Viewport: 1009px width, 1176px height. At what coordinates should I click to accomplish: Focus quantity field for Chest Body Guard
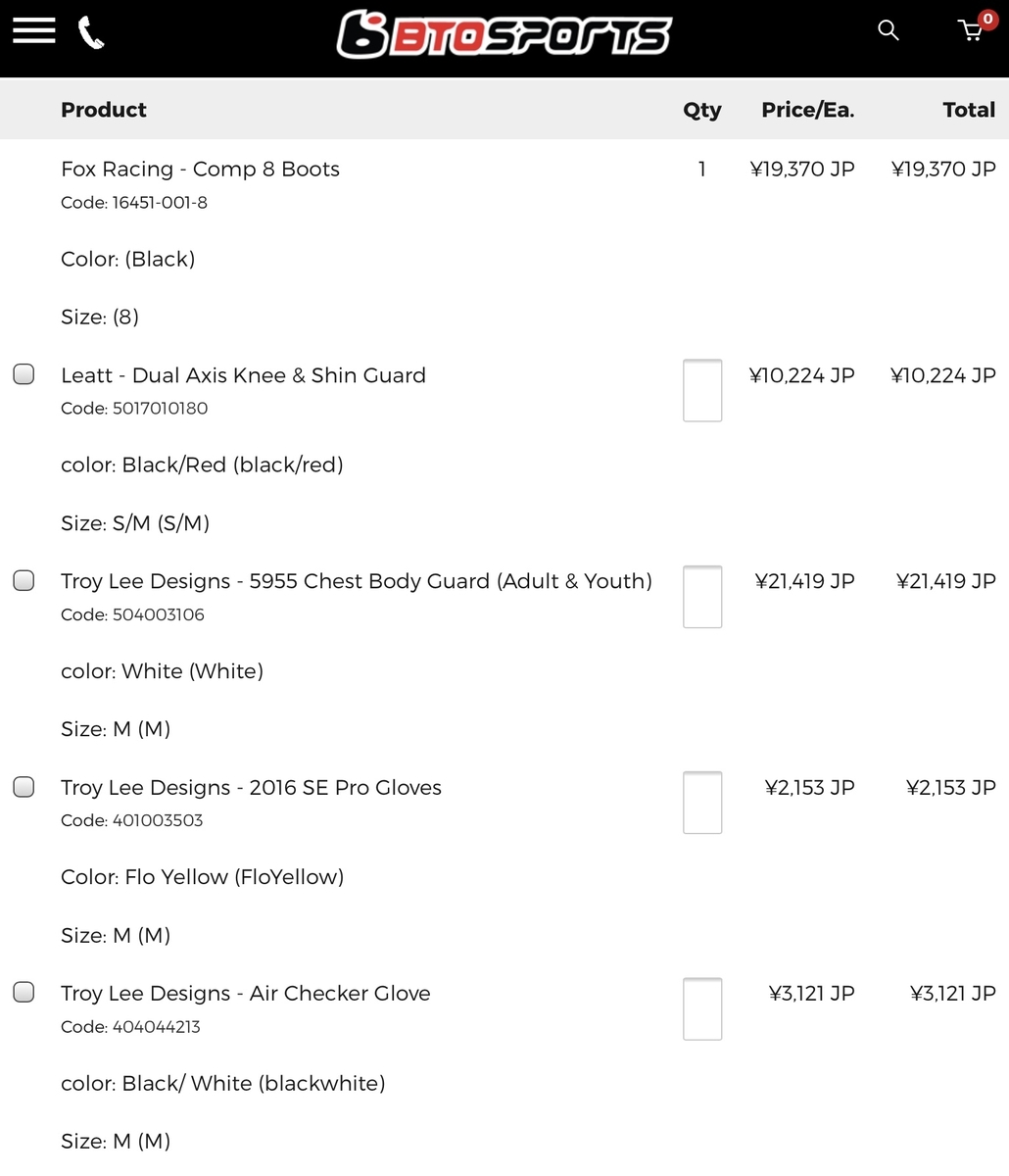(x=702, y=597)
